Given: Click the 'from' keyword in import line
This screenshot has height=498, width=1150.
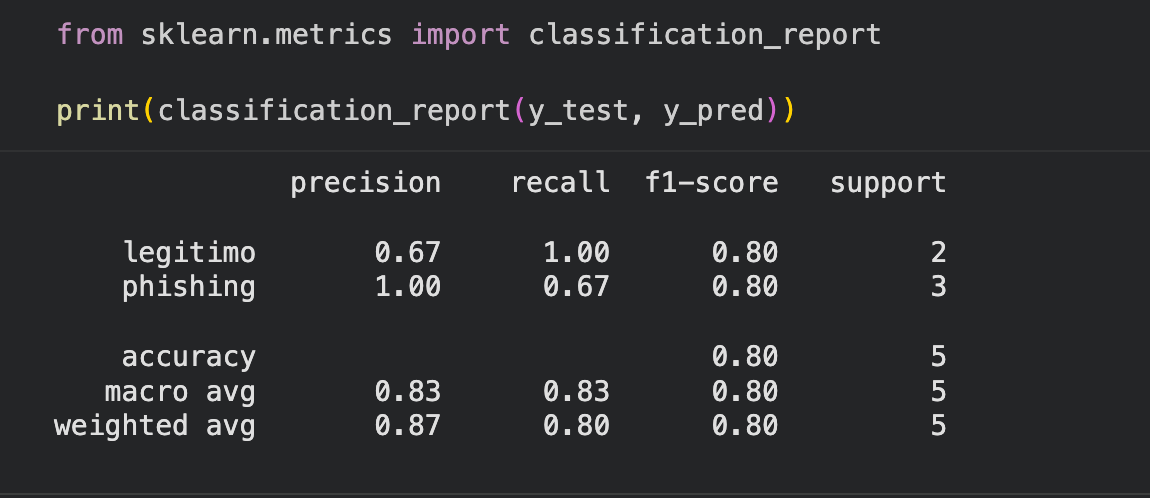Looking at the screenshot, I should [x=89, y=34].
